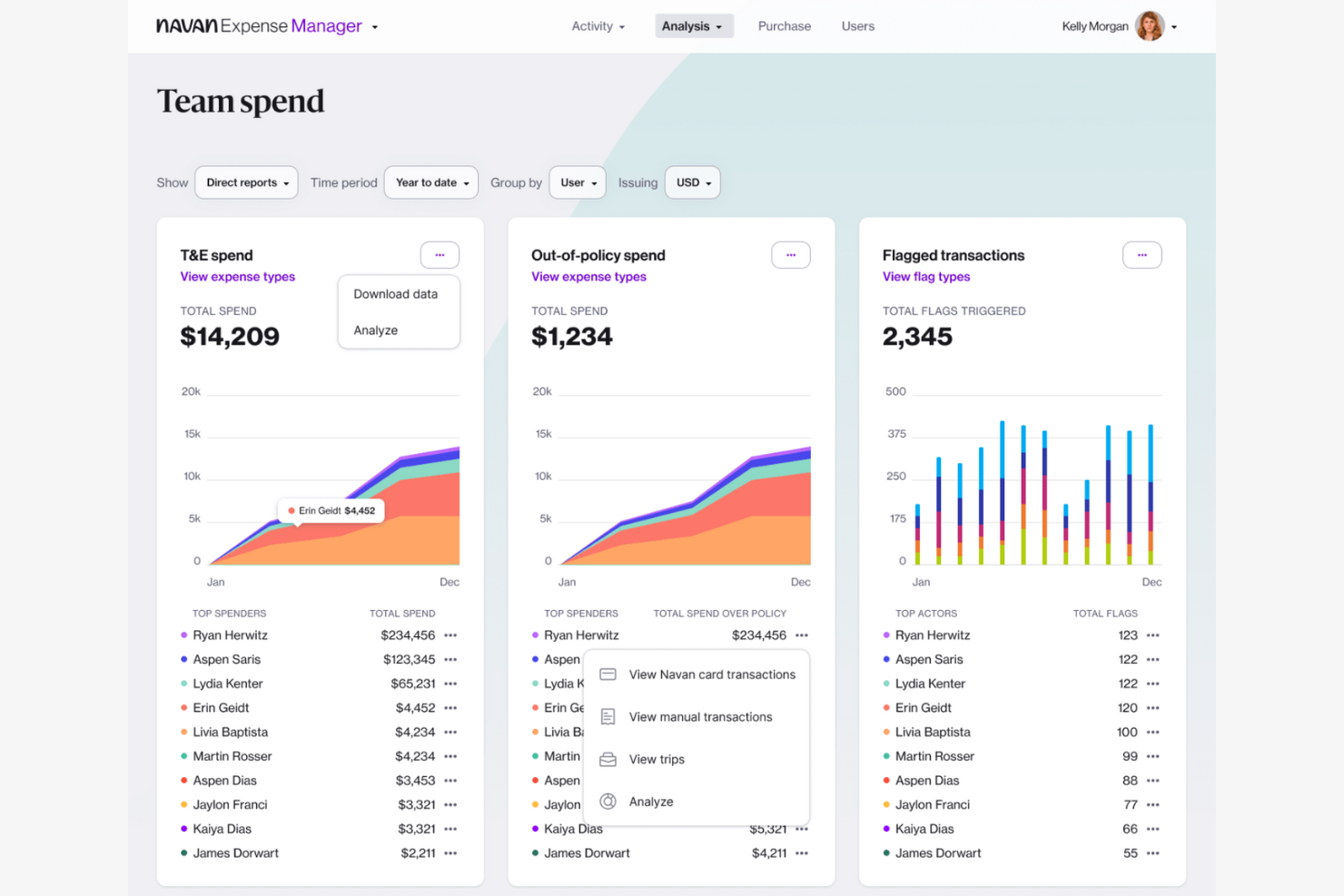Open options for Ryan Herwitz in T&E spend
The width and height of the screenshot is (1344, 896).
(x=452, y=635)
